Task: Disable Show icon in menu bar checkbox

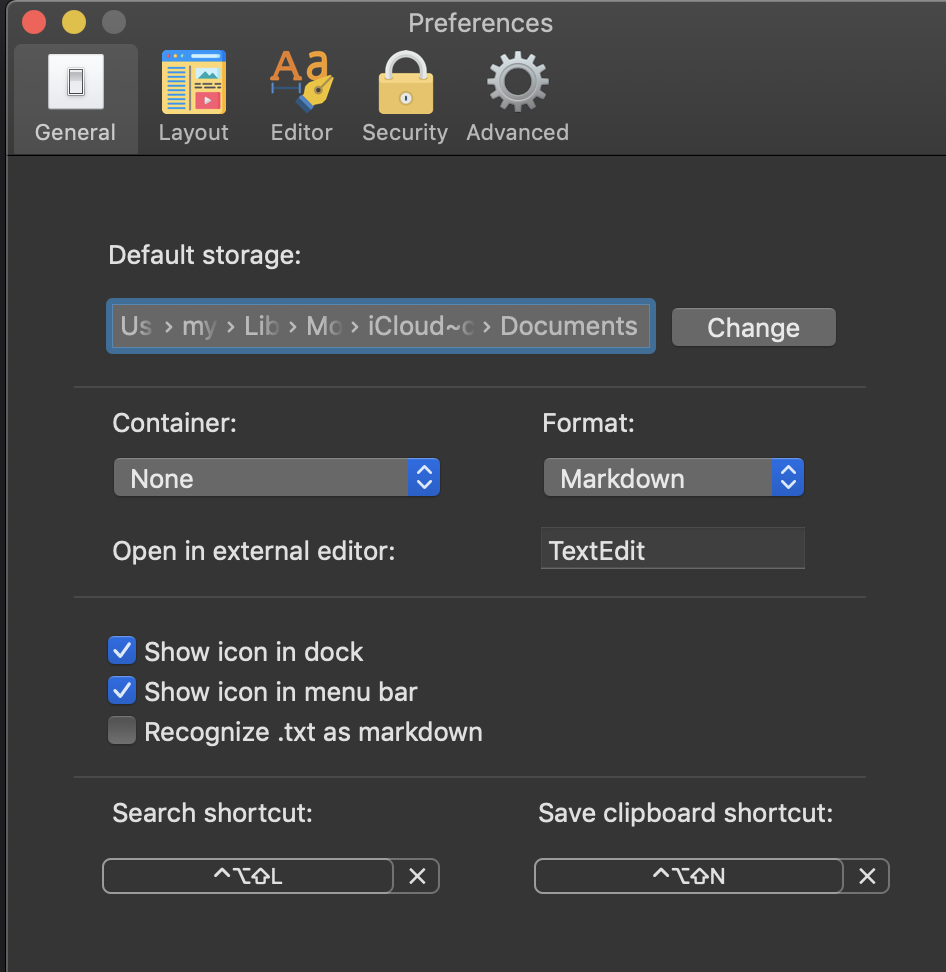Action: 122,690
